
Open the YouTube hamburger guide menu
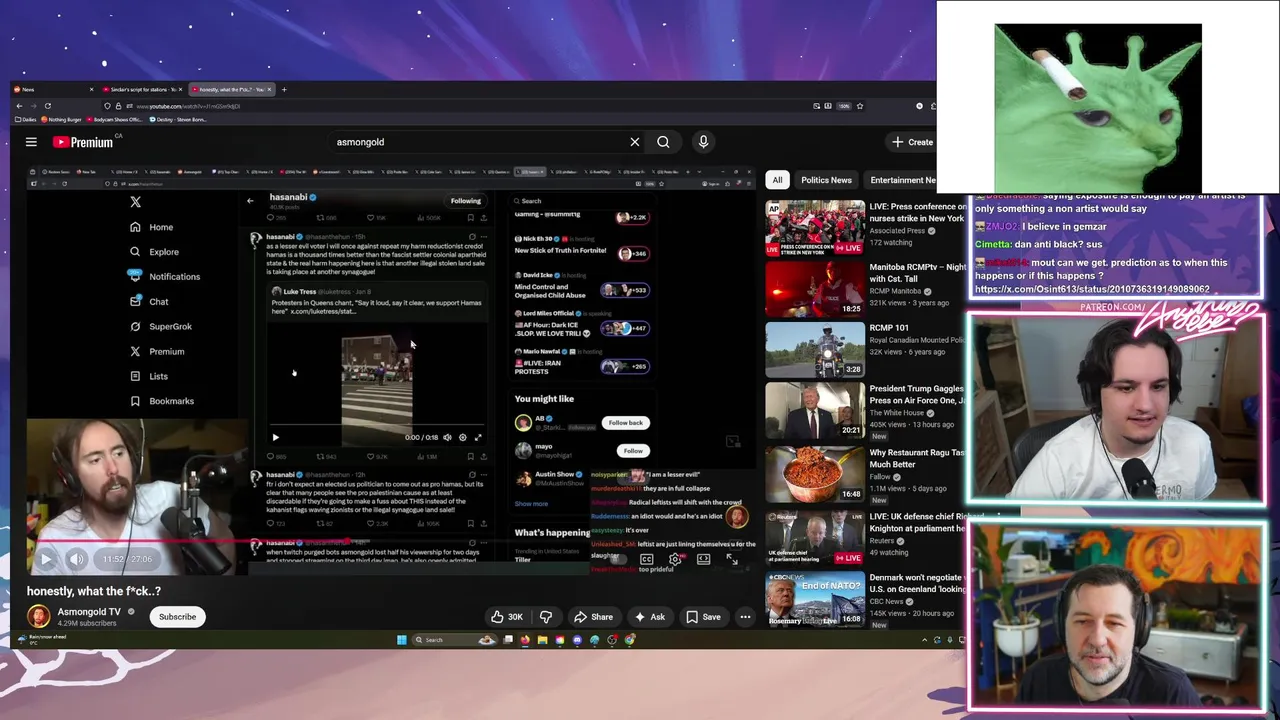click(x=31, y=142)
